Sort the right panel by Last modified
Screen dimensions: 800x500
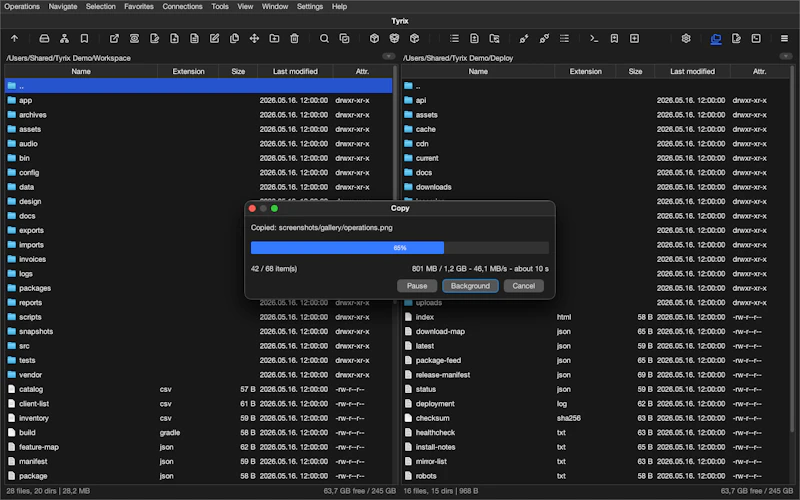pos(692,71)
